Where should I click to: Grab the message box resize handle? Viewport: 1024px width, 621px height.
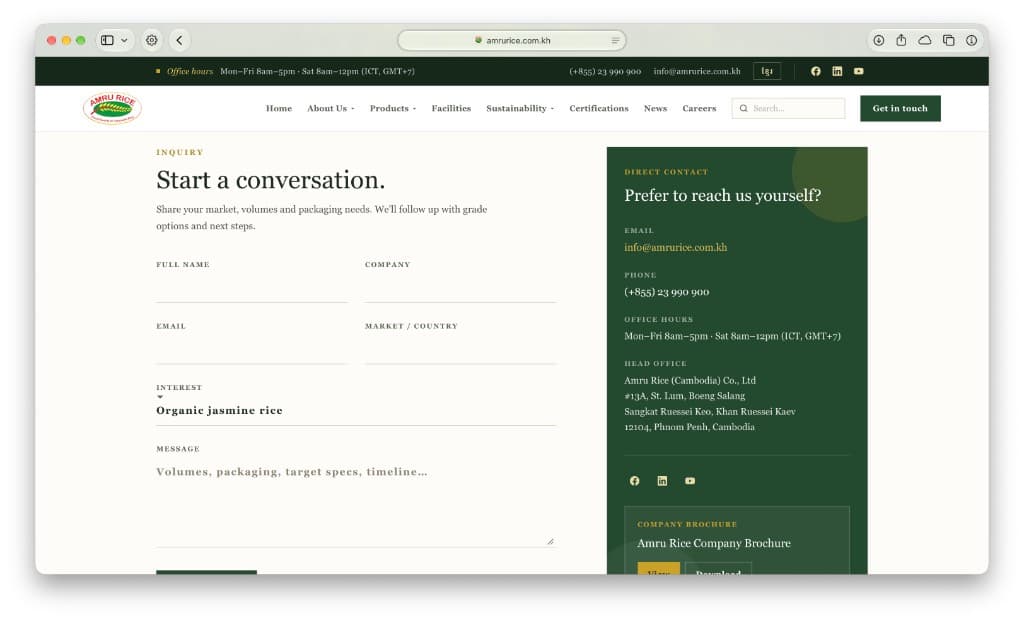point(551,541)
